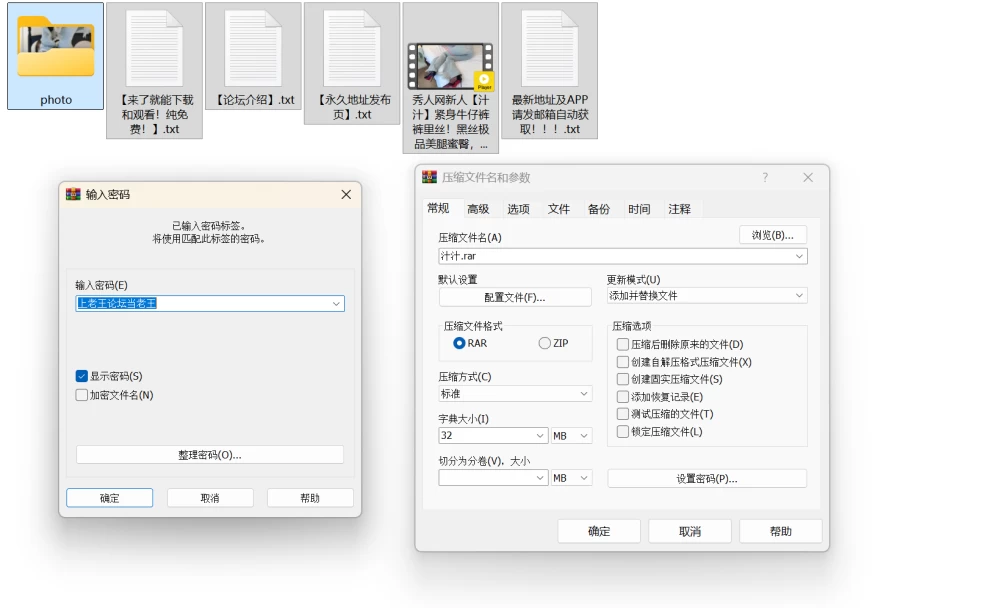Select the video file with the player thumbnail
This screenshot has height=608, width=1000.
click(x=450, y=78)
